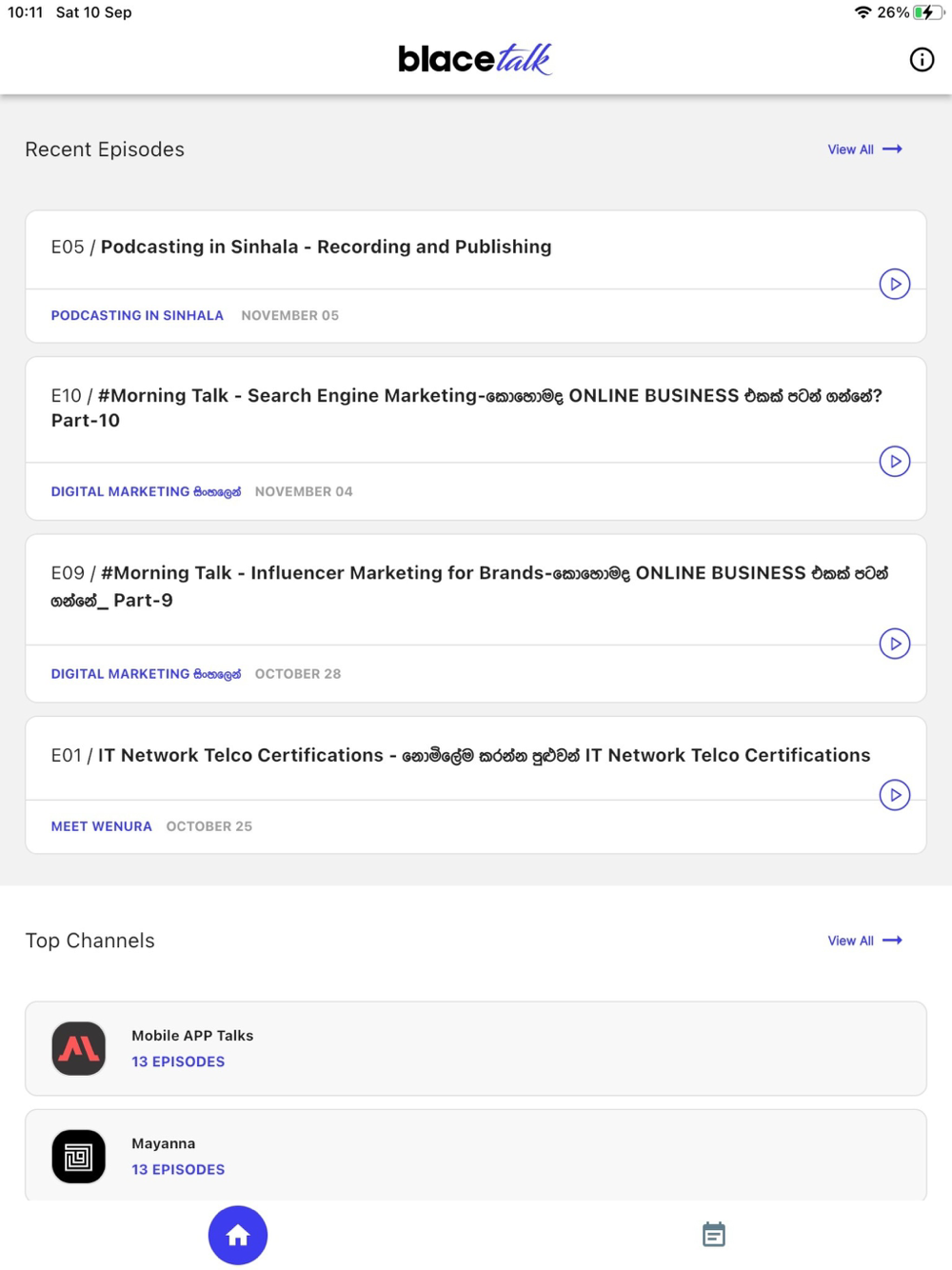This screenshot has width=952, height=1270.
Task: Open the calendar schedule tab
Action: pyautogui.click(x=713, y=1235)
